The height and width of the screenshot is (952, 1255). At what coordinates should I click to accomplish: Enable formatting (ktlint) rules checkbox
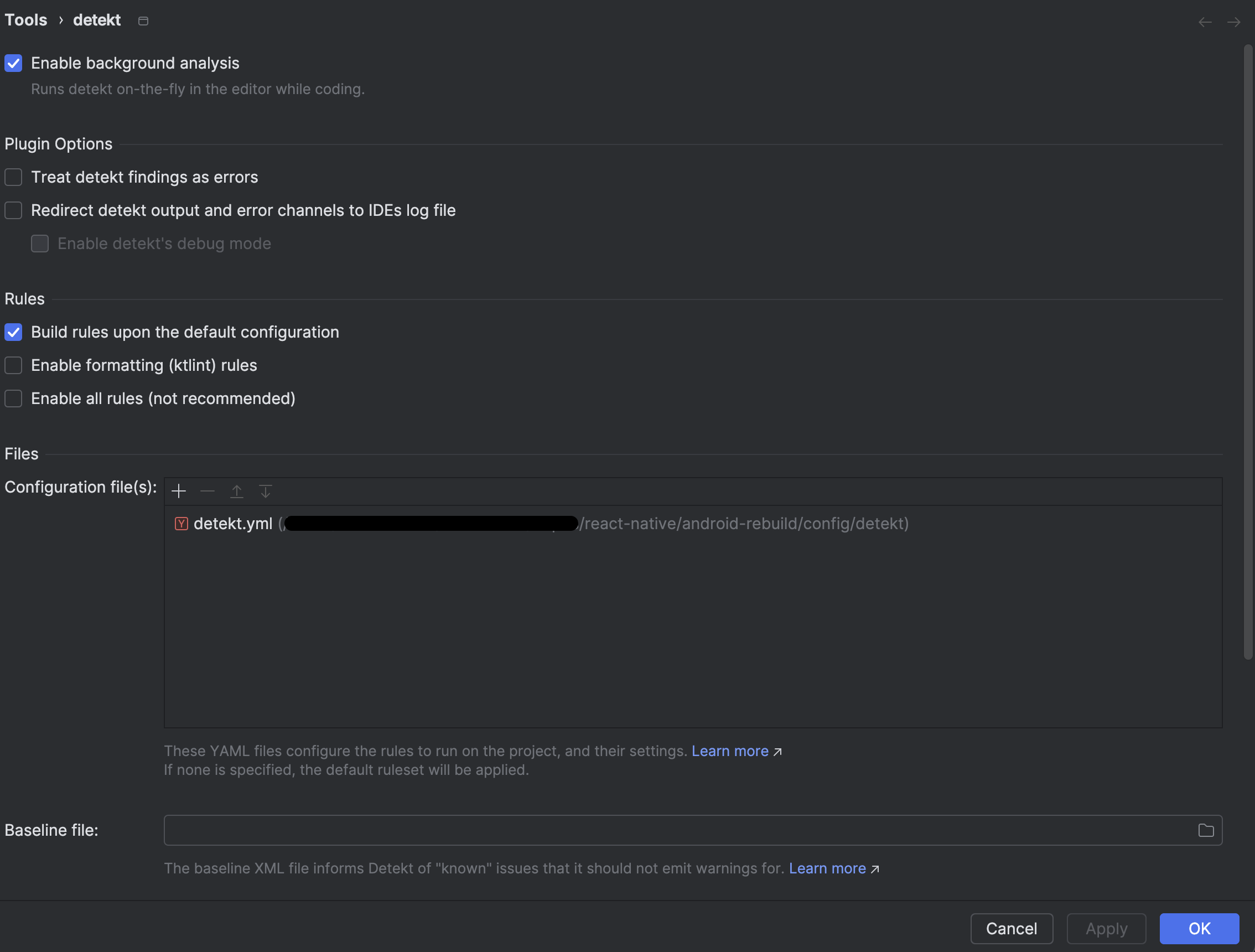[14, 365]
